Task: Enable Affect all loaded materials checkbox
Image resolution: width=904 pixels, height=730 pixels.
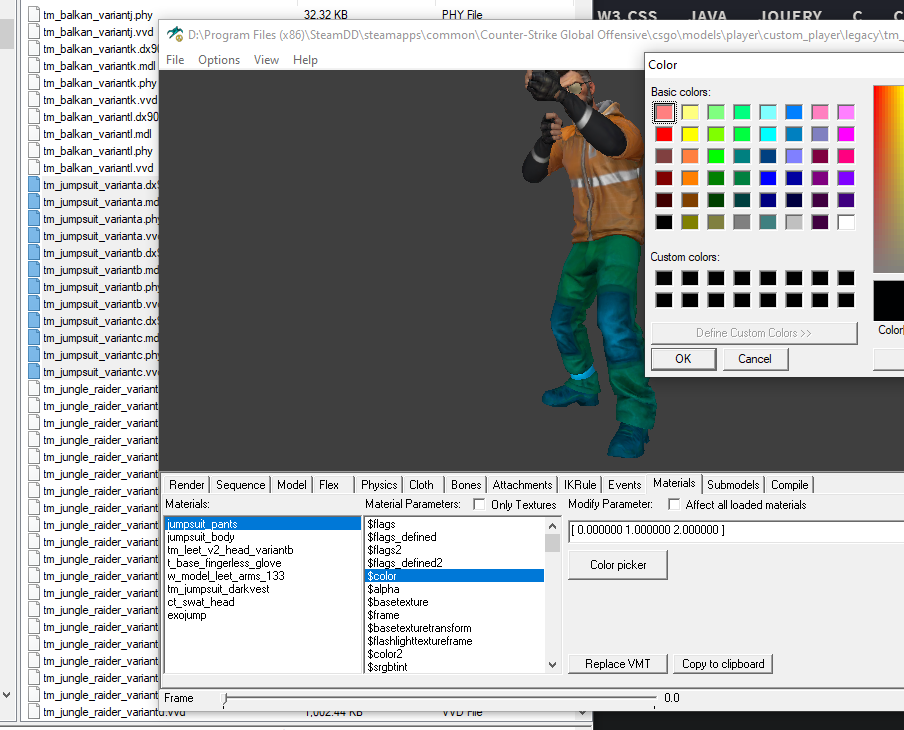Action: 673,505
